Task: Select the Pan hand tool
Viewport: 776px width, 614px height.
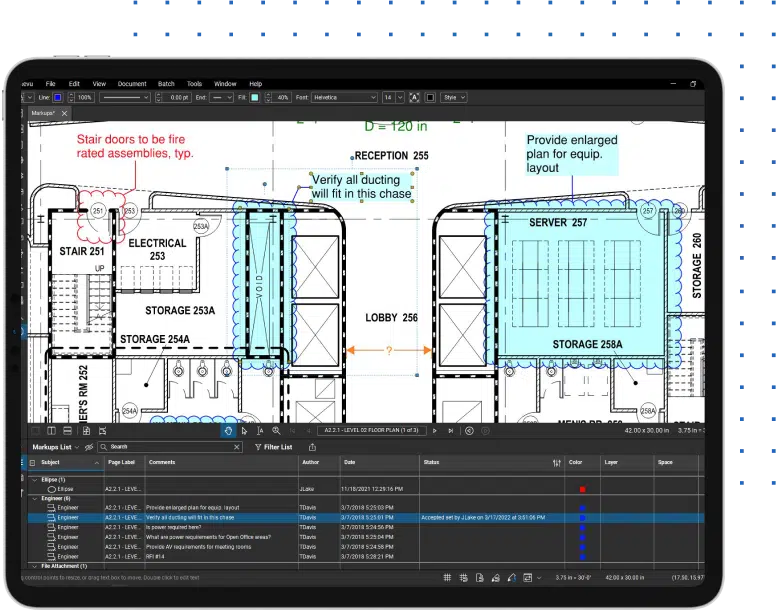Action: click(x=229, y=430)
